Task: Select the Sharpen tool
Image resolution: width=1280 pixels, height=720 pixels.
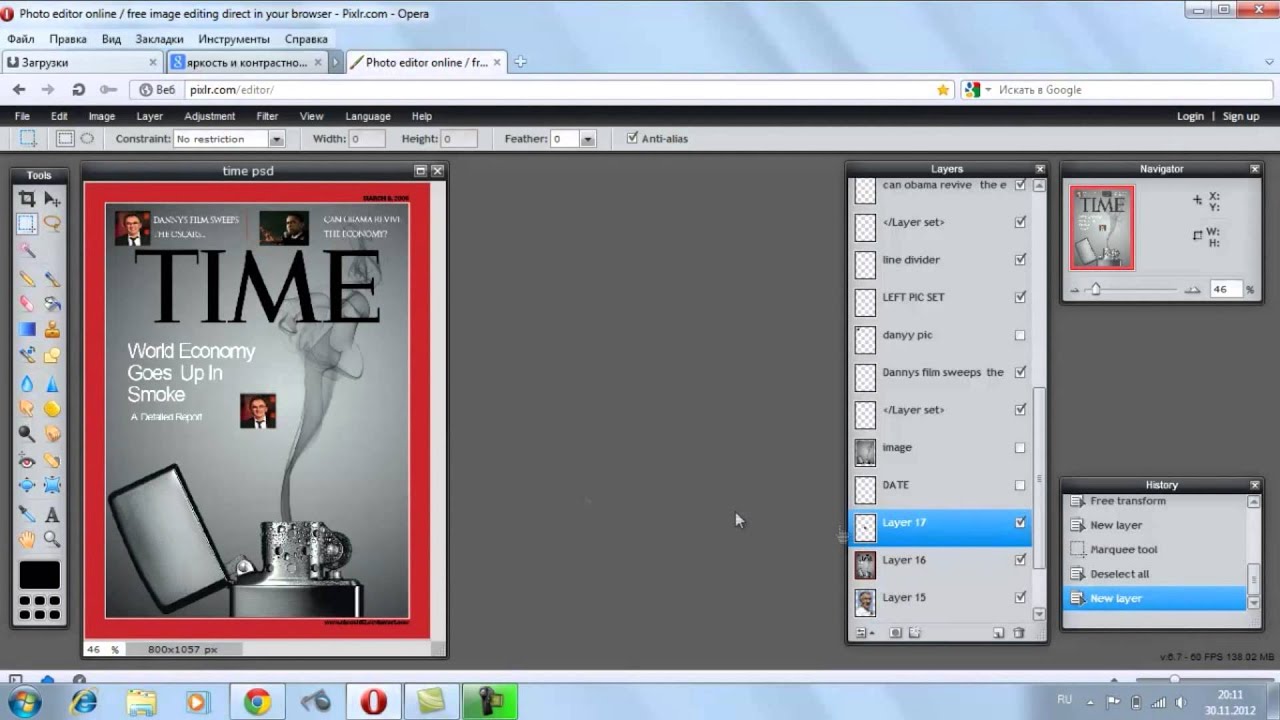Action: click(52, 383)
